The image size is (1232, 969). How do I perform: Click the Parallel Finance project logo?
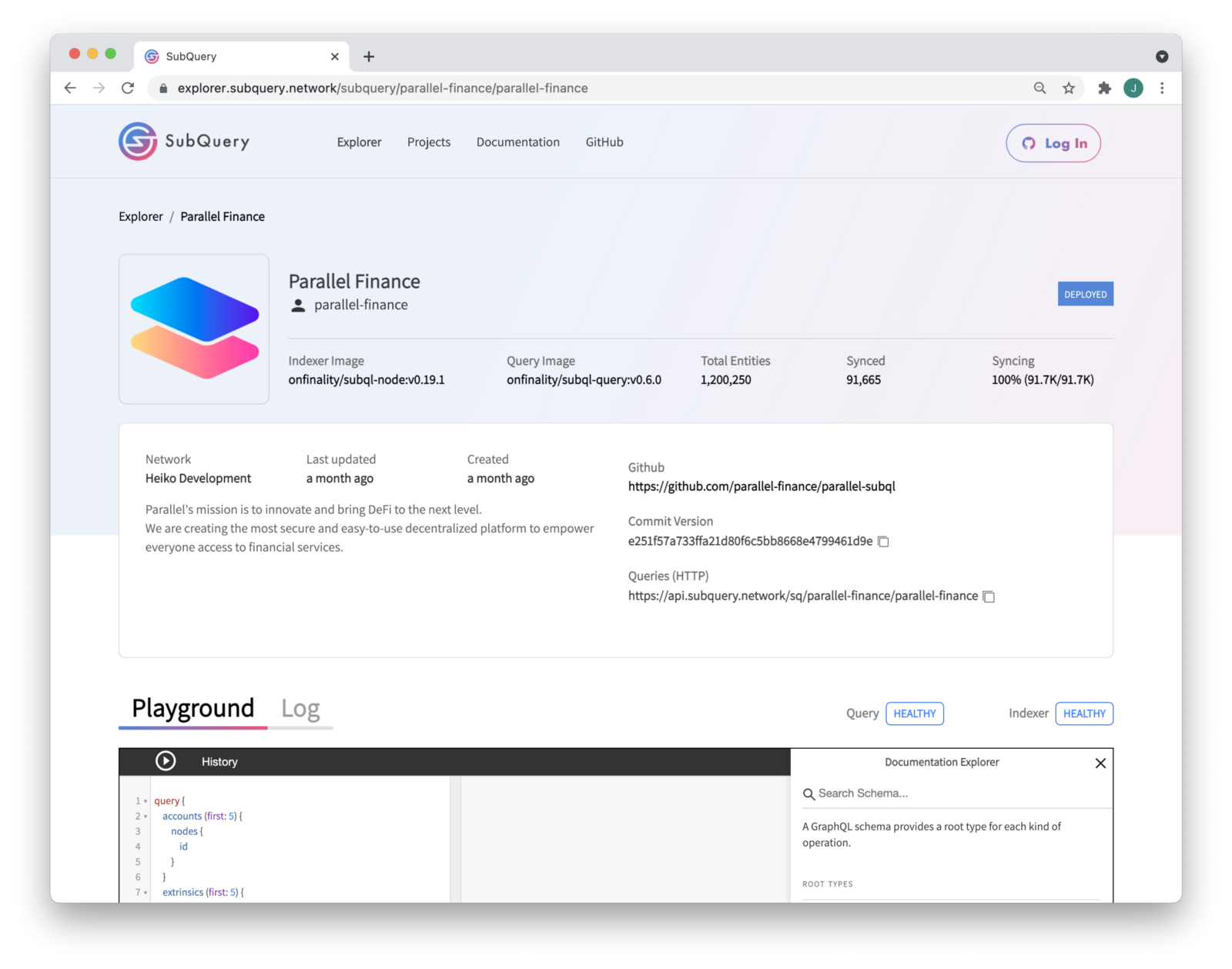(194, 329)
